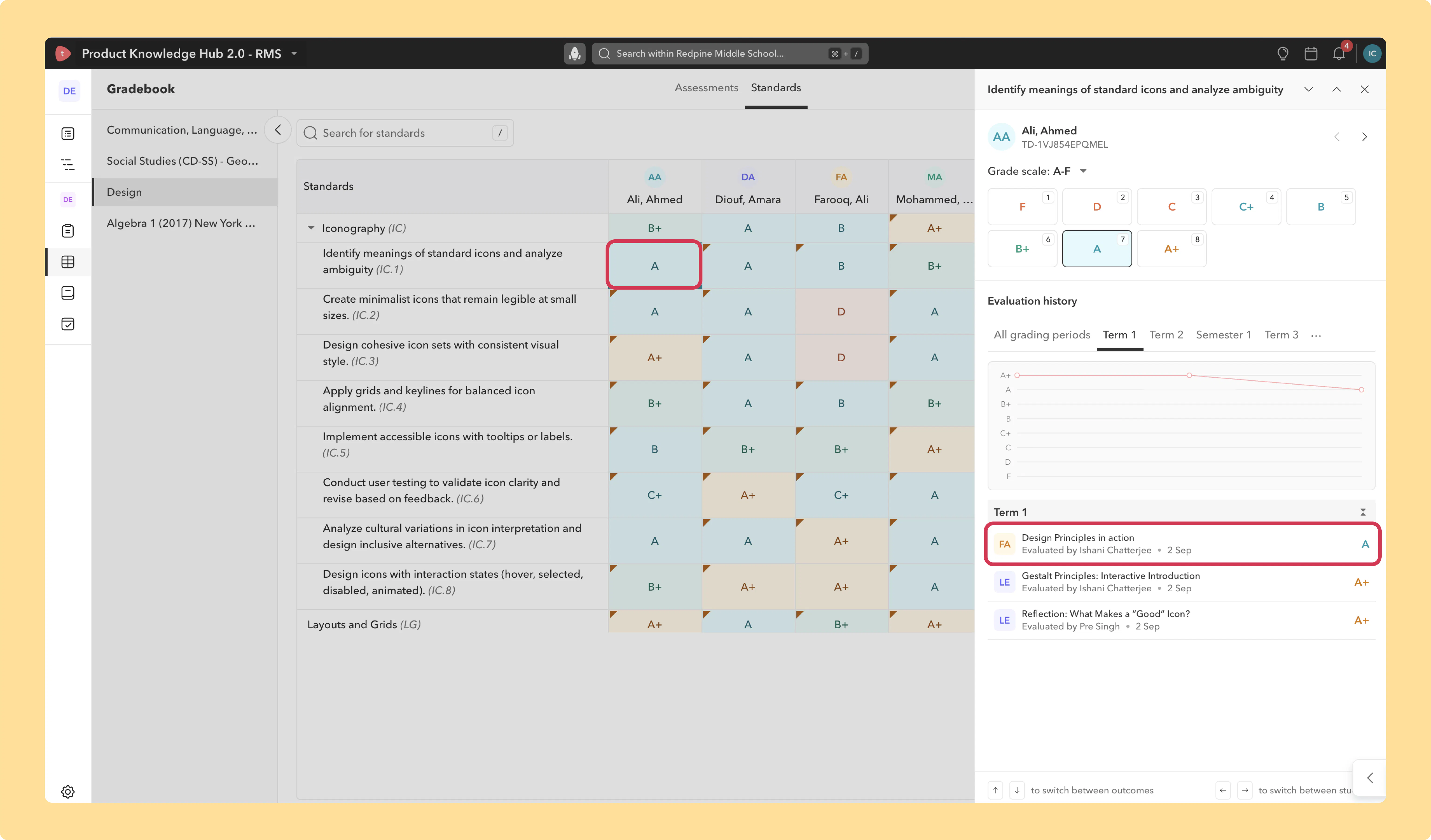
Task: Show more grading period tabs
Action: pyautogui.click(x=1316, y=335)
